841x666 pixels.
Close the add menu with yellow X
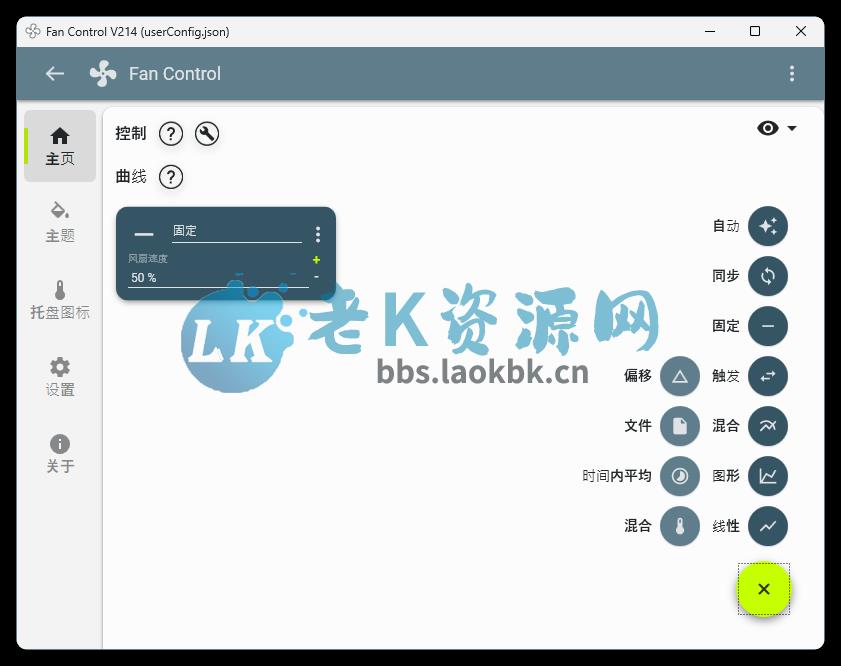pyautogui.click(x=764, y=589)
